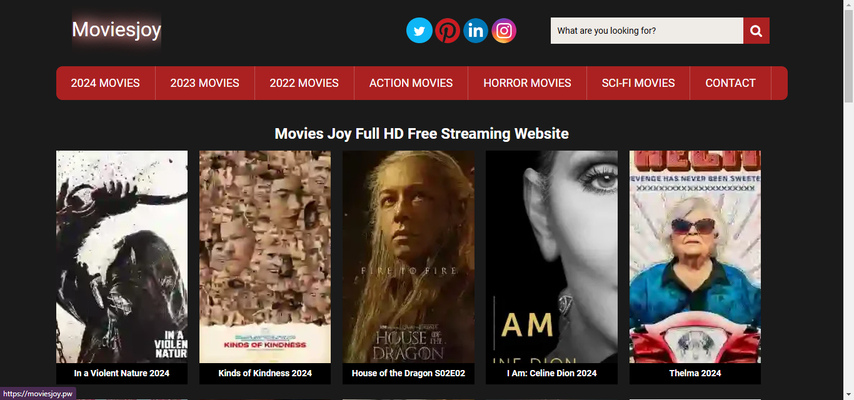Viewport: 854px width, 400px height.
Task: Open the Thelma poster
Action: [x=695, y=257]
